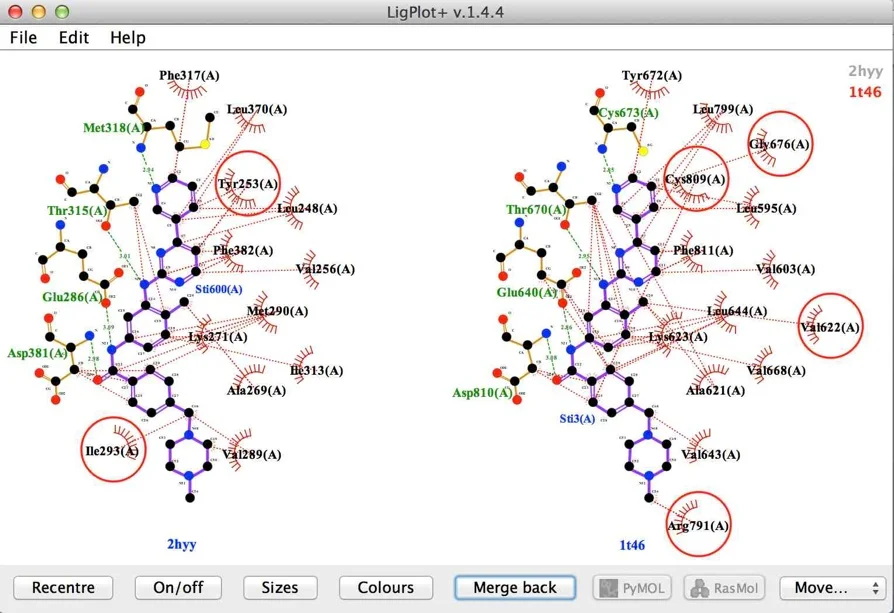This screenshot has width=894, height=613.
Task: Select residue Phe317(A)
Action: click(189, 75)
